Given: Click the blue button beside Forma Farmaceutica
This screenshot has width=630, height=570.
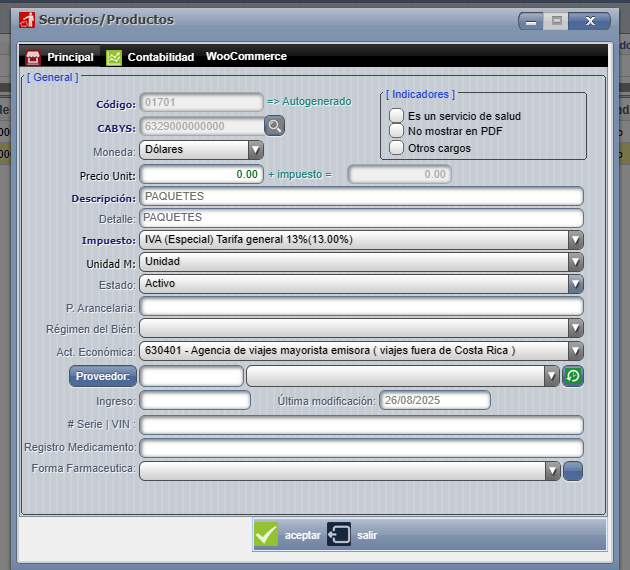Looking at the screenshot, I should point(573,470).
